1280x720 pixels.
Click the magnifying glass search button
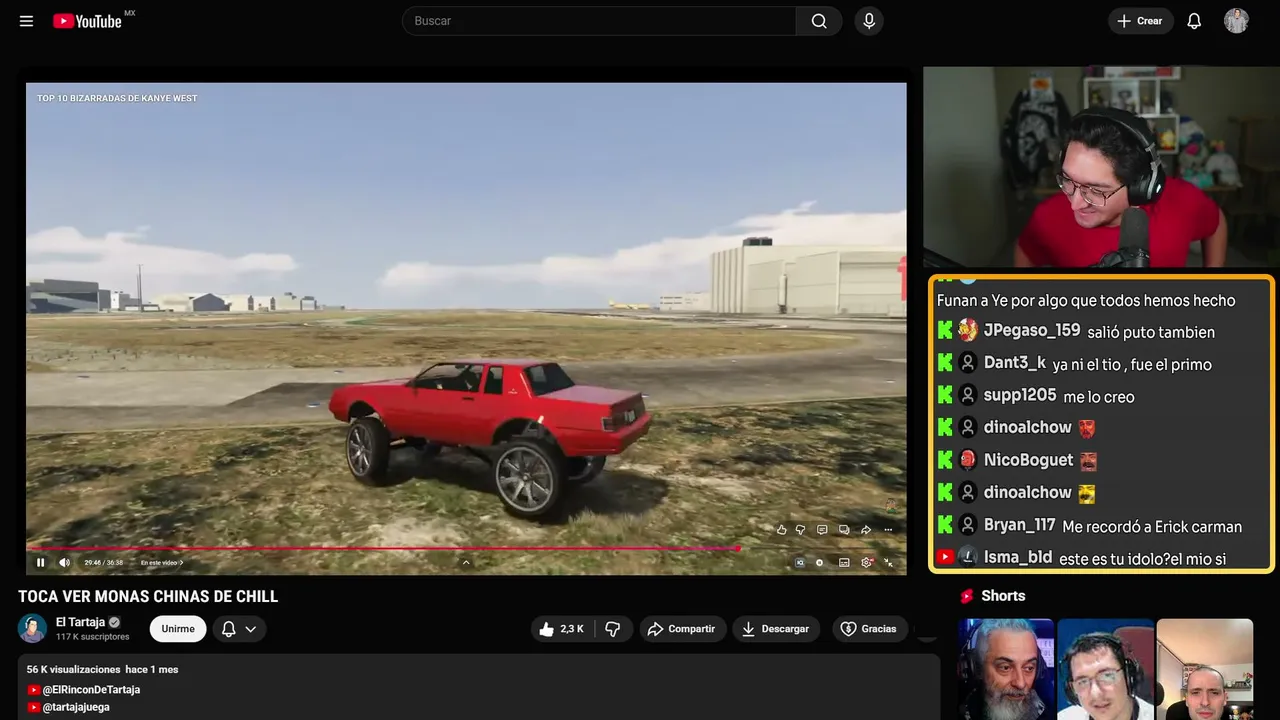[819, 21]
